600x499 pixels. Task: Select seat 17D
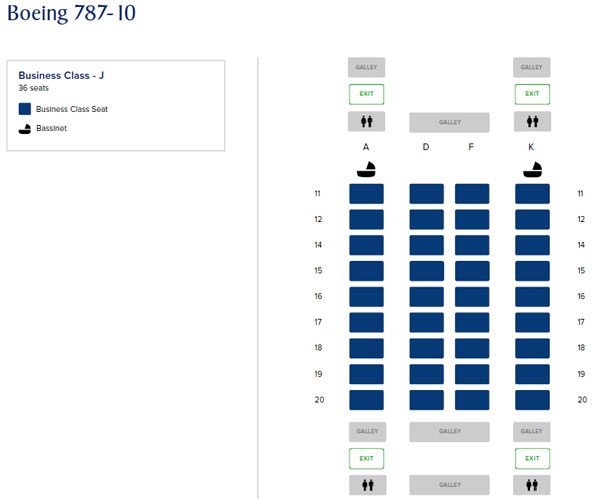tap(427, 323)
